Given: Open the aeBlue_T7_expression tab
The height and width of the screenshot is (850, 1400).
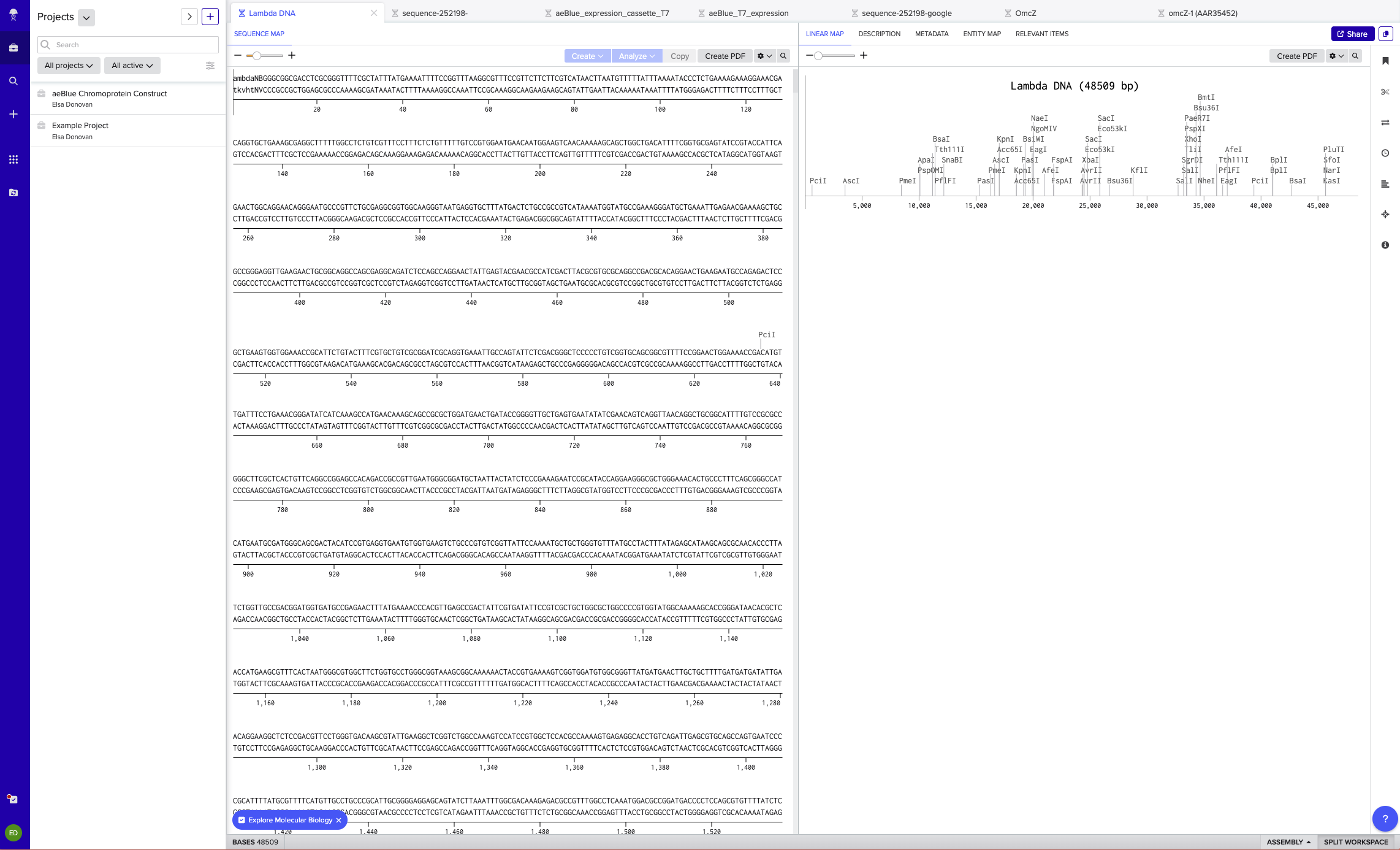Looking at the screenshot, I should (x=748, y=13).
